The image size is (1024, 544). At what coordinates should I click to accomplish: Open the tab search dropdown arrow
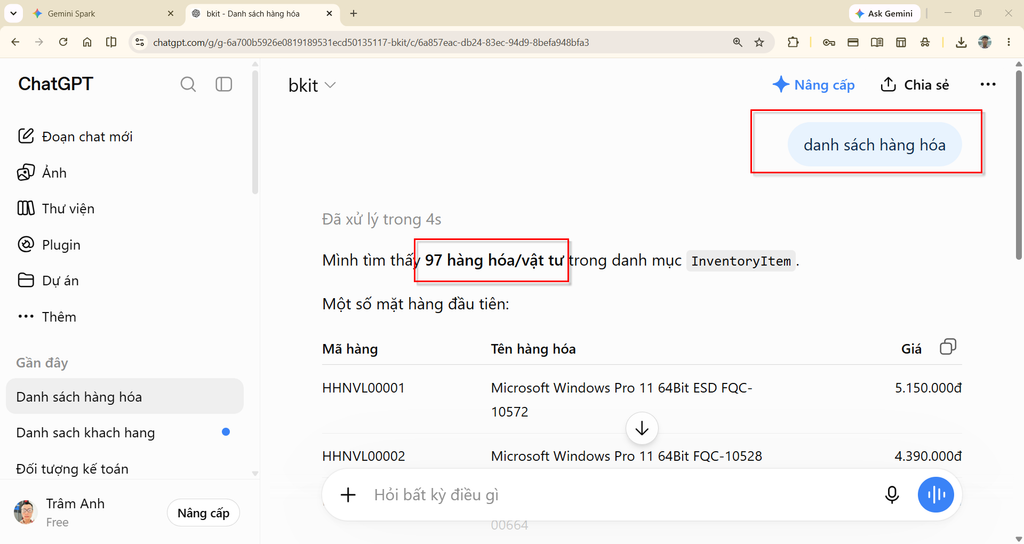(13, 13)
